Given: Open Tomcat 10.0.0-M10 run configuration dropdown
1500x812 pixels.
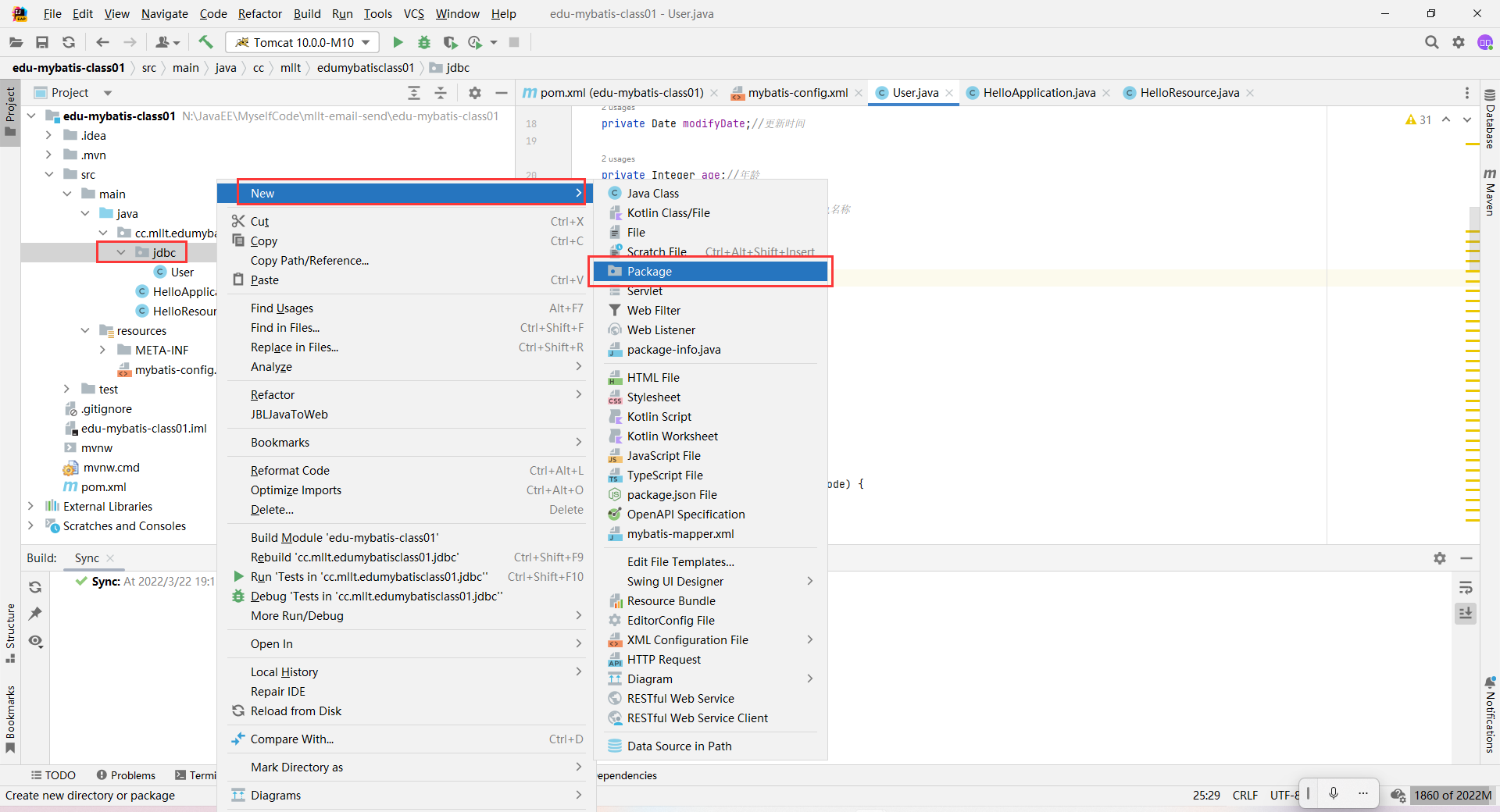Looking at the screenshot, I should pos(302,42).
